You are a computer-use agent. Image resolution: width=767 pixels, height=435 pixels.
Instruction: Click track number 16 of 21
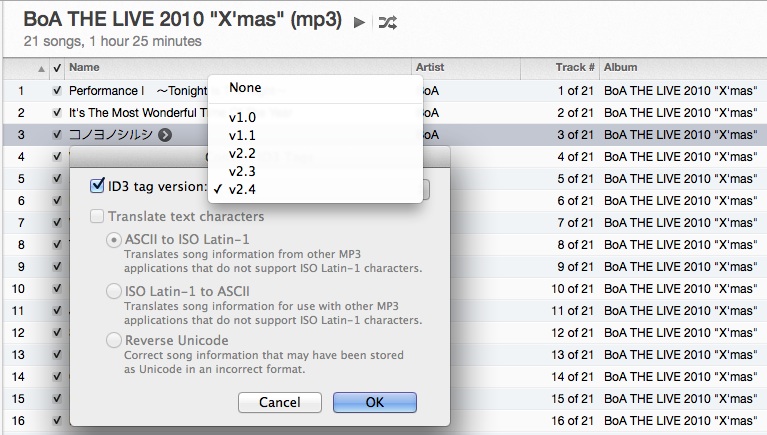pyautogui.click(x=572, y=421)
